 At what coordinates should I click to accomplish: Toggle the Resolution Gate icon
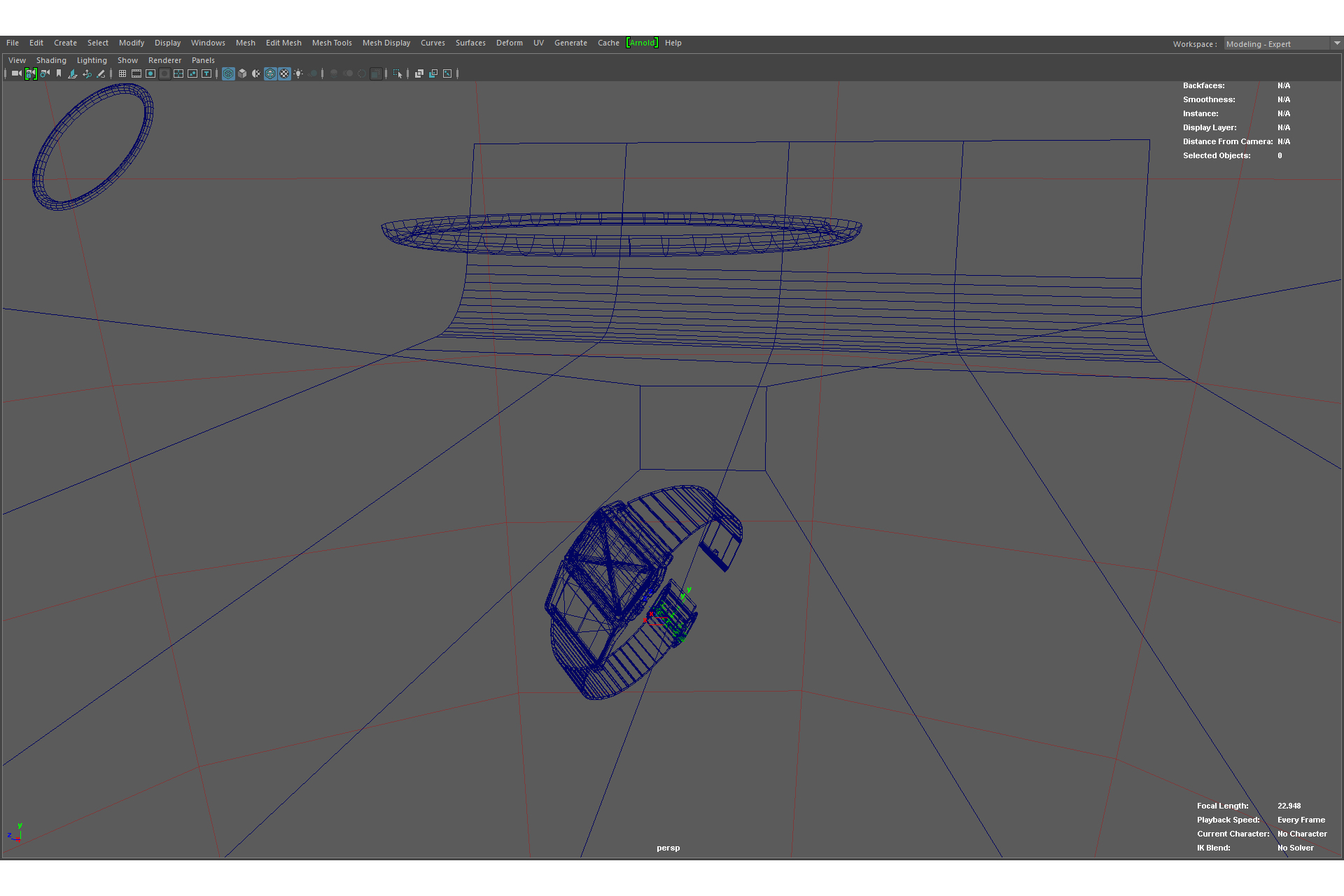tap(150, 73)
